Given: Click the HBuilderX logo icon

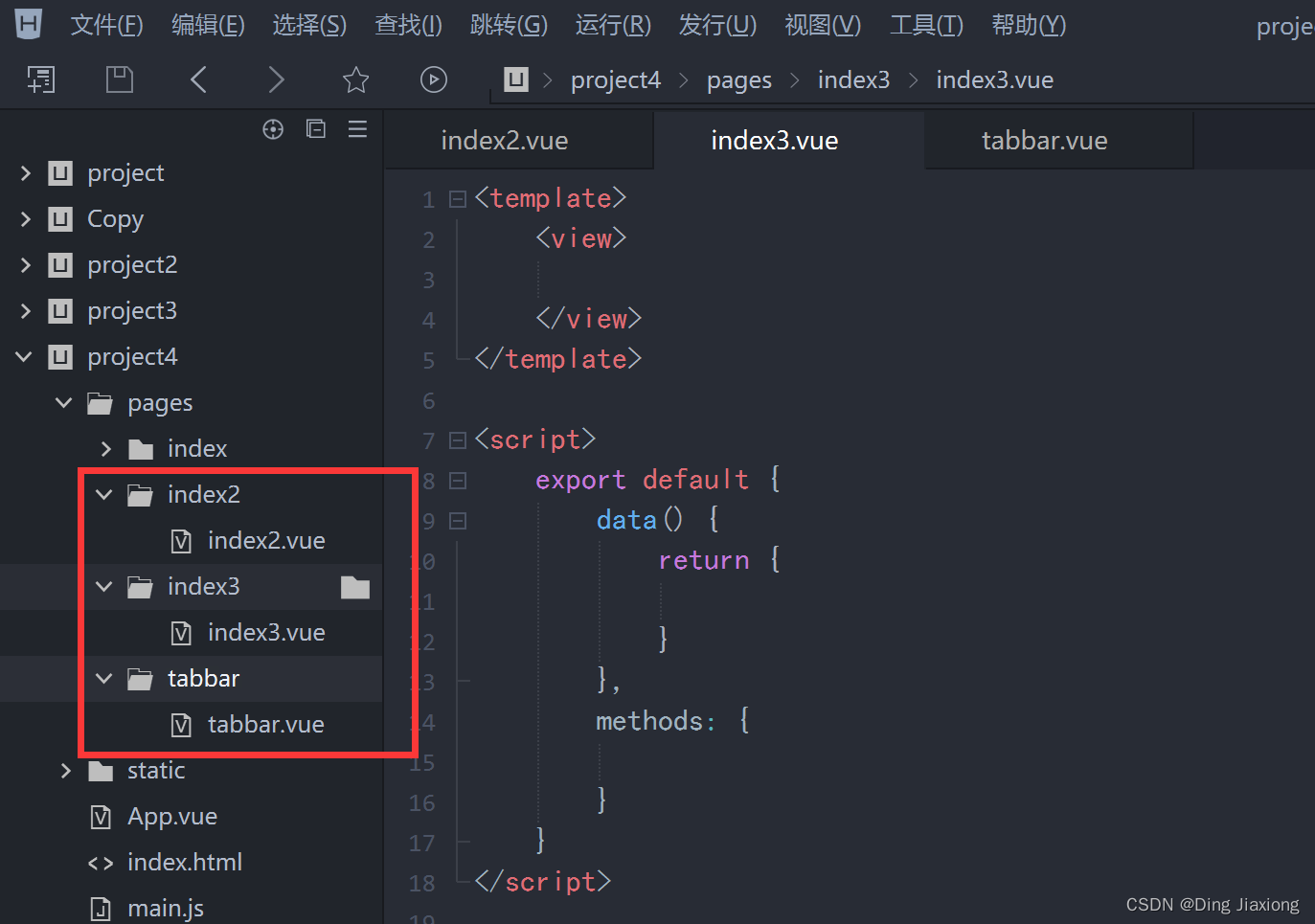Looking at the screenshot, I should click(x=29, y=23).
